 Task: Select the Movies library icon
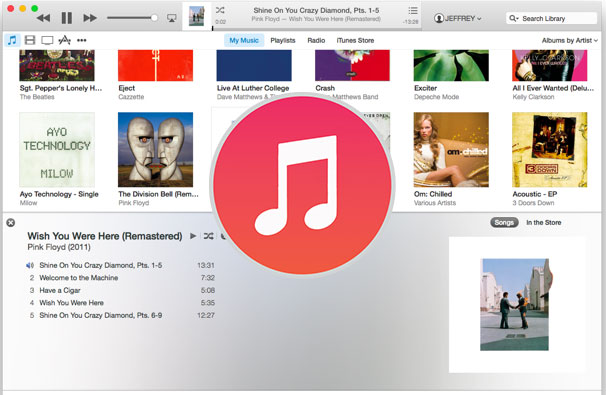(30, 40)
